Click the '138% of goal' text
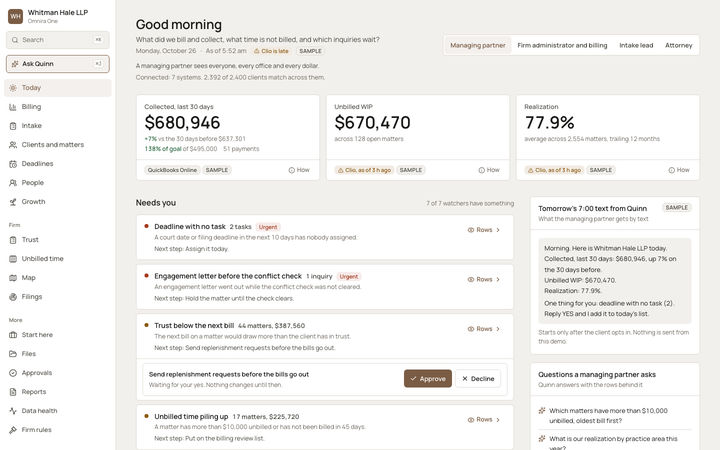This screenshot has height=450, width=720. [x=163, y=149]
